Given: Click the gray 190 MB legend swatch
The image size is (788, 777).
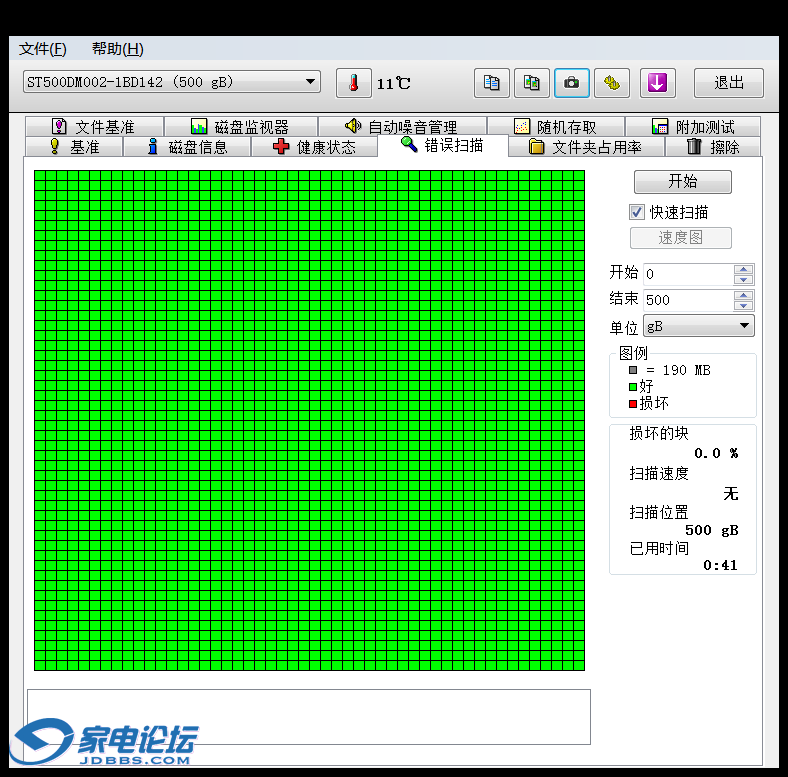Looking at the screenshot, I should (x=633, y=370).
